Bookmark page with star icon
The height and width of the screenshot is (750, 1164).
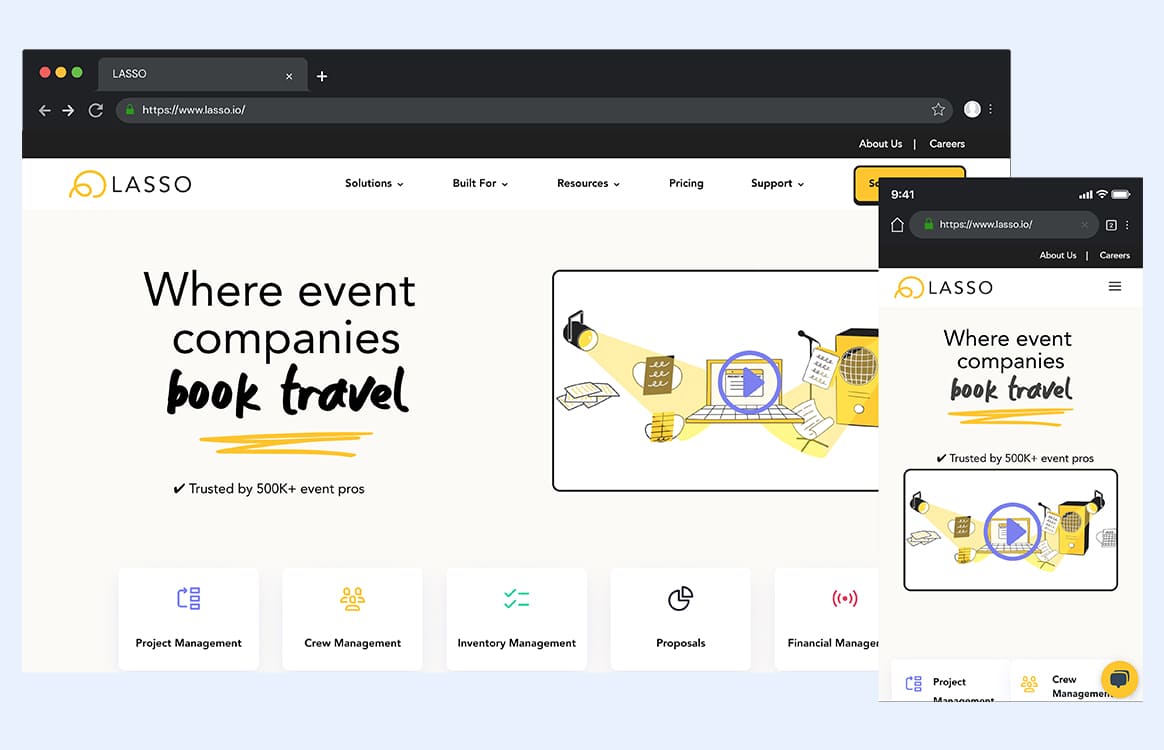point(938,110)
